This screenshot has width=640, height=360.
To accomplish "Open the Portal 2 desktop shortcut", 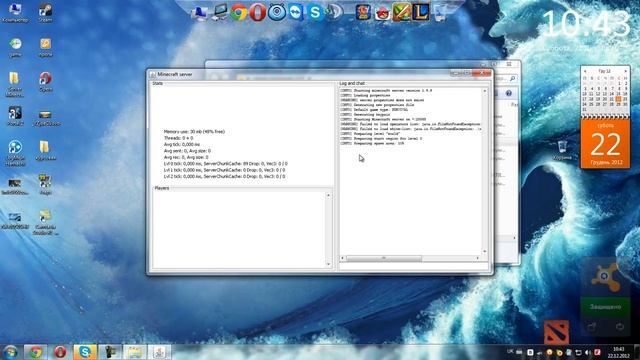I will click(x=15, y=116).
